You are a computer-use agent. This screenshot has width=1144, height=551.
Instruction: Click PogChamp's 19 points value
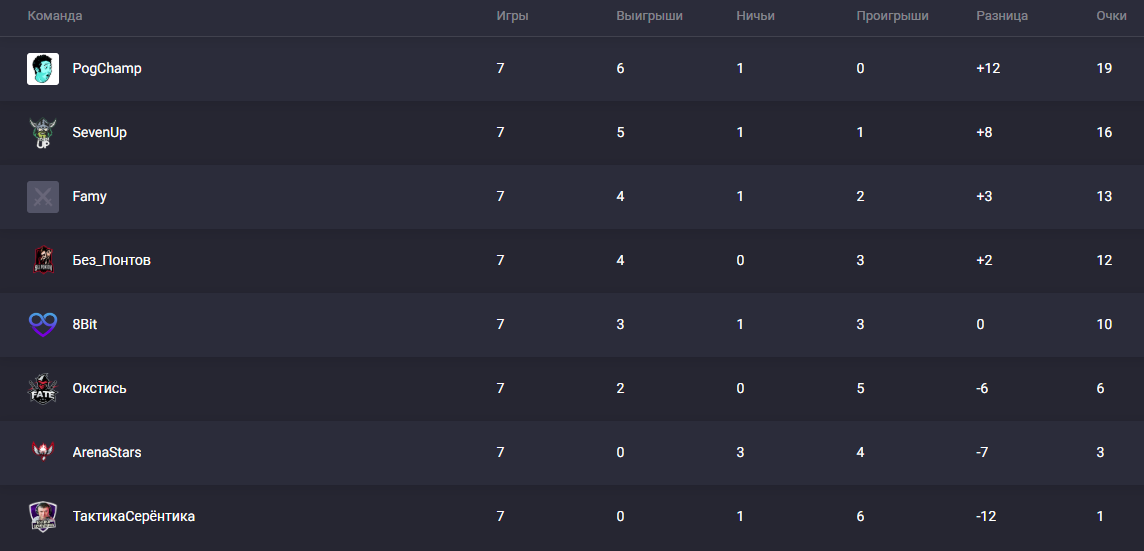[x=1104, y=69]
